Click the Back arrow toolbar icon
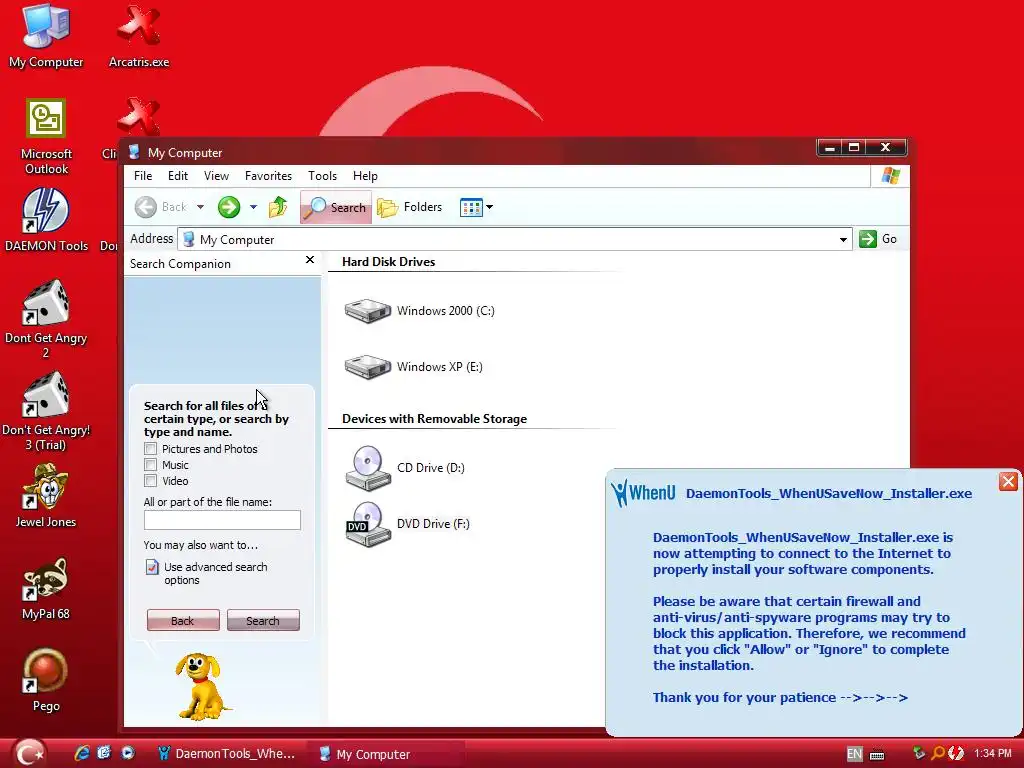The width and height of the screenshot is (1024, 768). point(146,207)
